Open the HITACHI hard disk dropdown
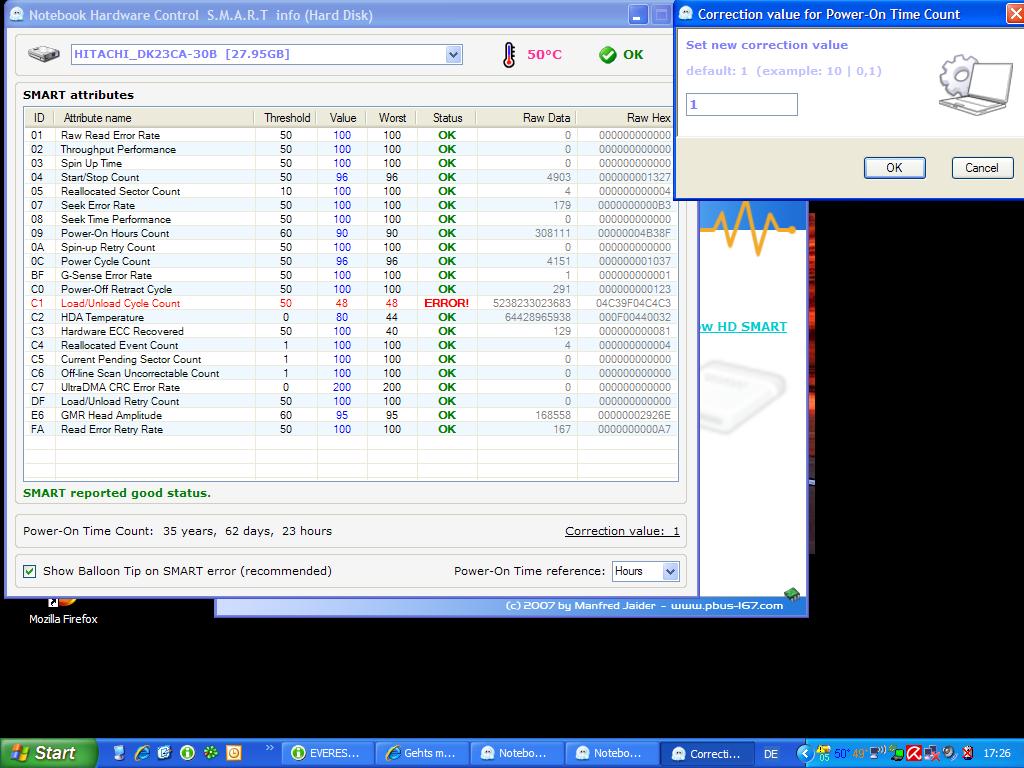 click(453, 55)
